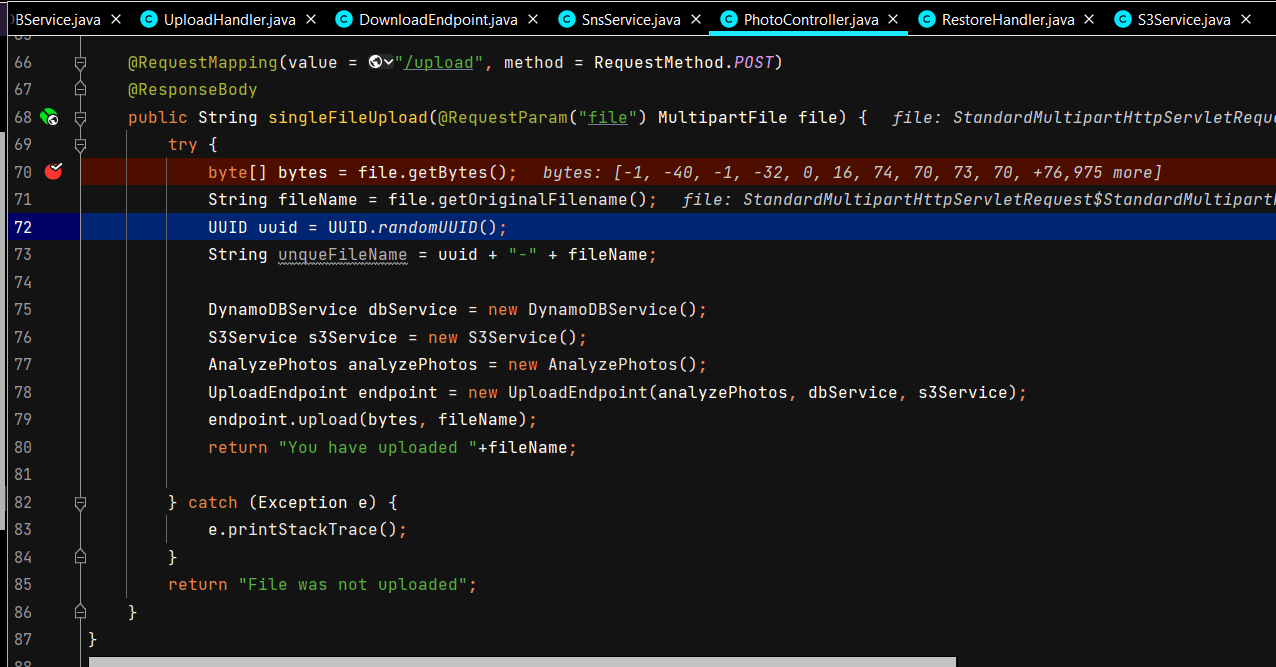Click the class icon on UploadHandler.java tab
The width and height of the screenshot is (1276, 667).
[149, 19]
